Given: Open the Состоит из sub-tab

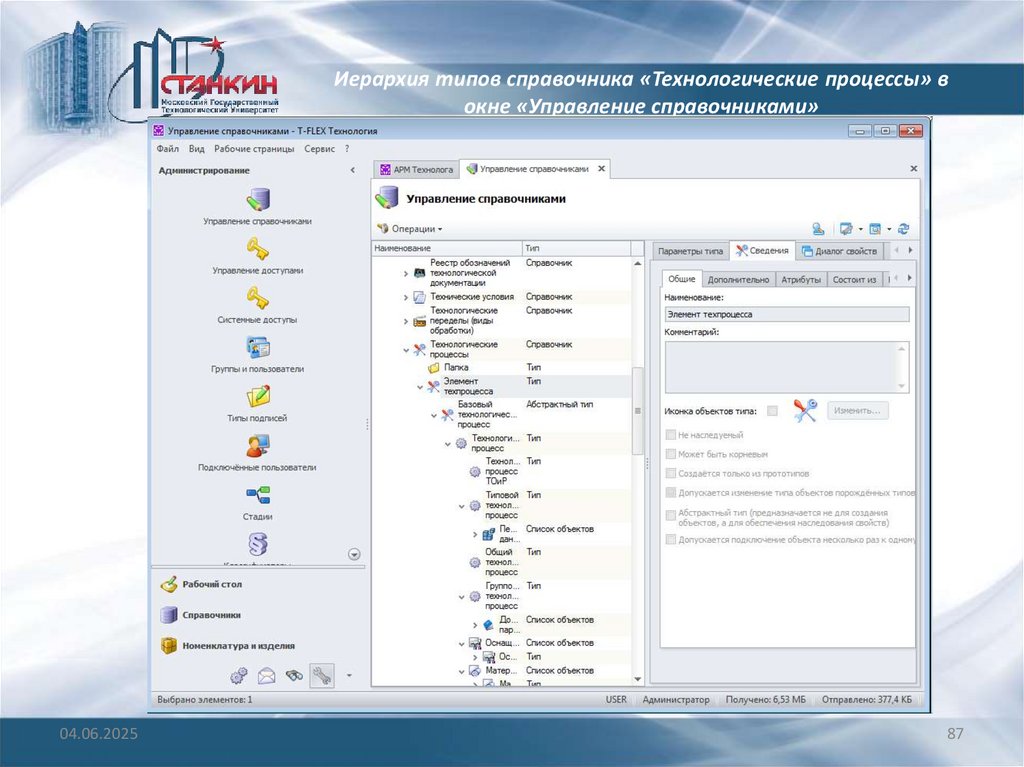Looking at the screenshot, I should pos(854,280).
